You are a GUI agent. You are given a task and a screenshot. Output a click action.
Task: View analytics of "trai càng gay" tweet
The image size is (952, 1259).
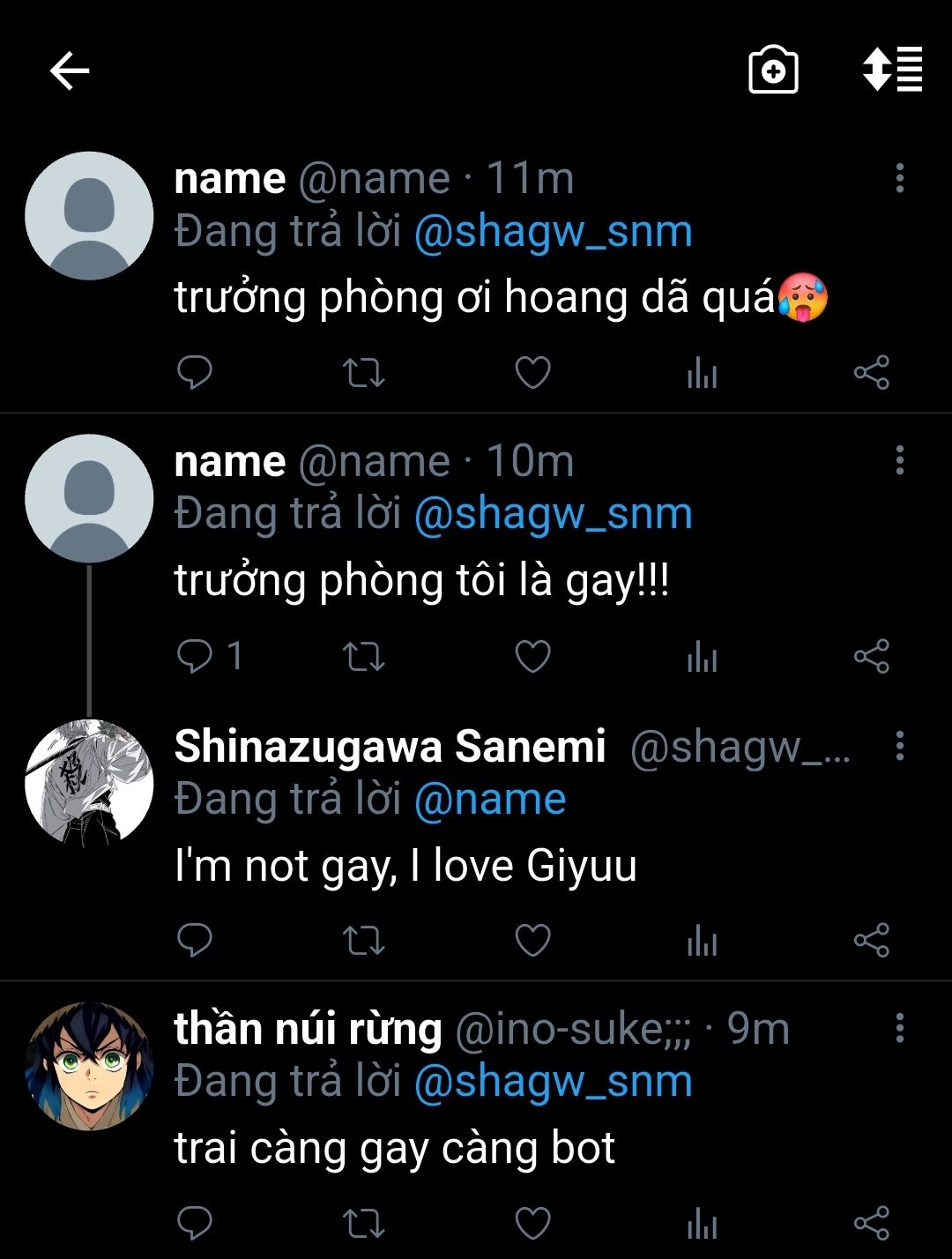pos(702,1224)
